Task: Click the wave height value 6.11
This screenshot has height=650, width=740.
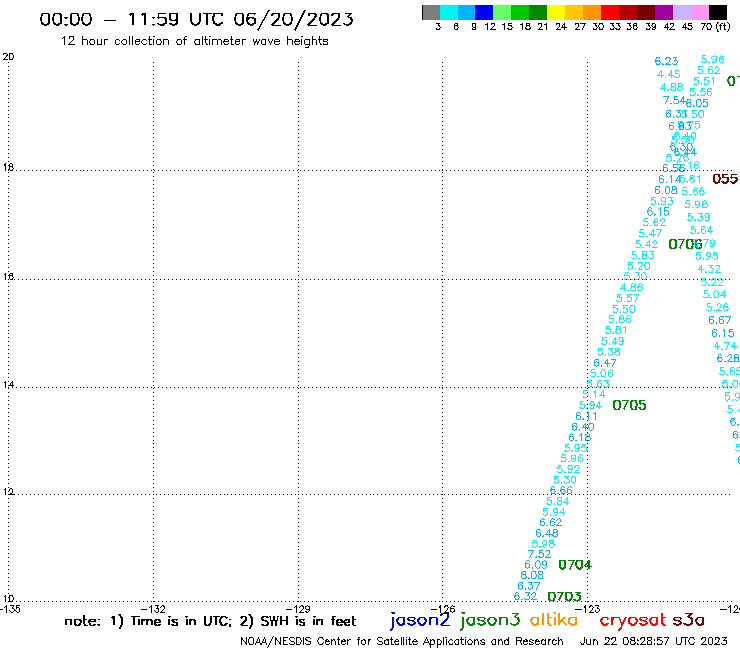Action: click(587, 416)
